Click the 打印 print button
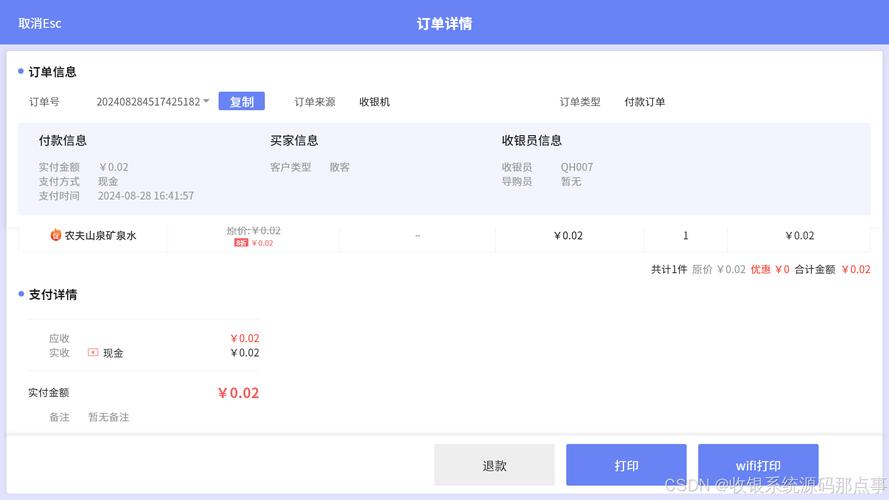889x500 pixels. pyautogui.click(x=626, y=465)
